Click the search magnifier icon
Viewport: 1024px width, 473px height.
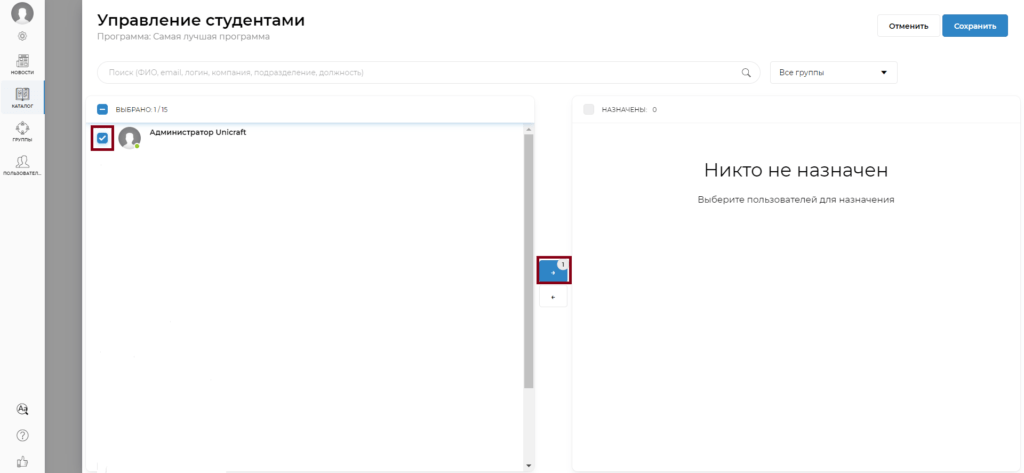tap(746, 73)
